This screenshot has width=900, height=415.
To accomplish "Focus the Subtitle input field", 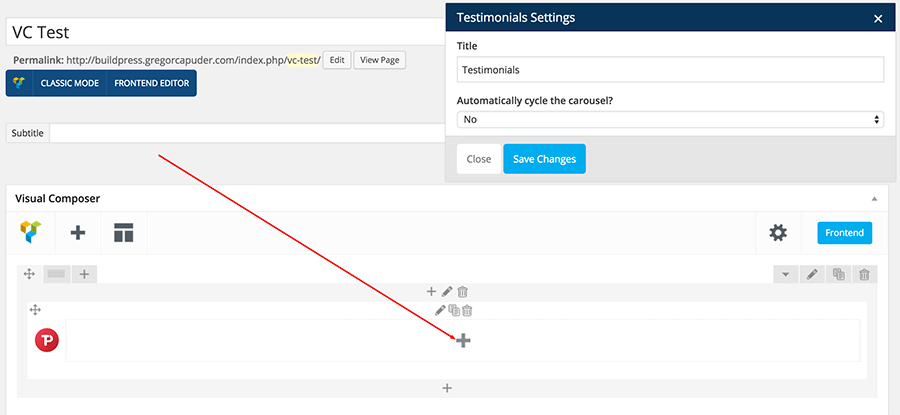I will pos(248,133).
